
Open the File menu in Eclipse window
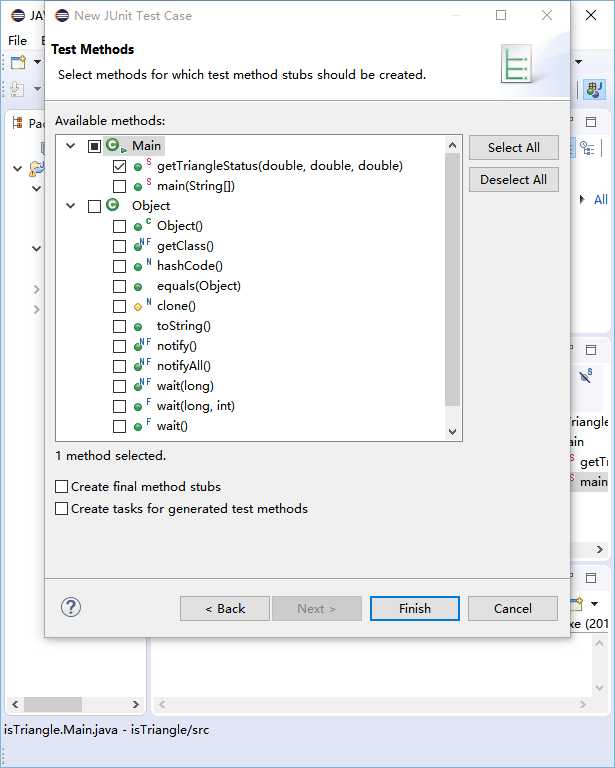pyautogui.click(x=18, y=41)
